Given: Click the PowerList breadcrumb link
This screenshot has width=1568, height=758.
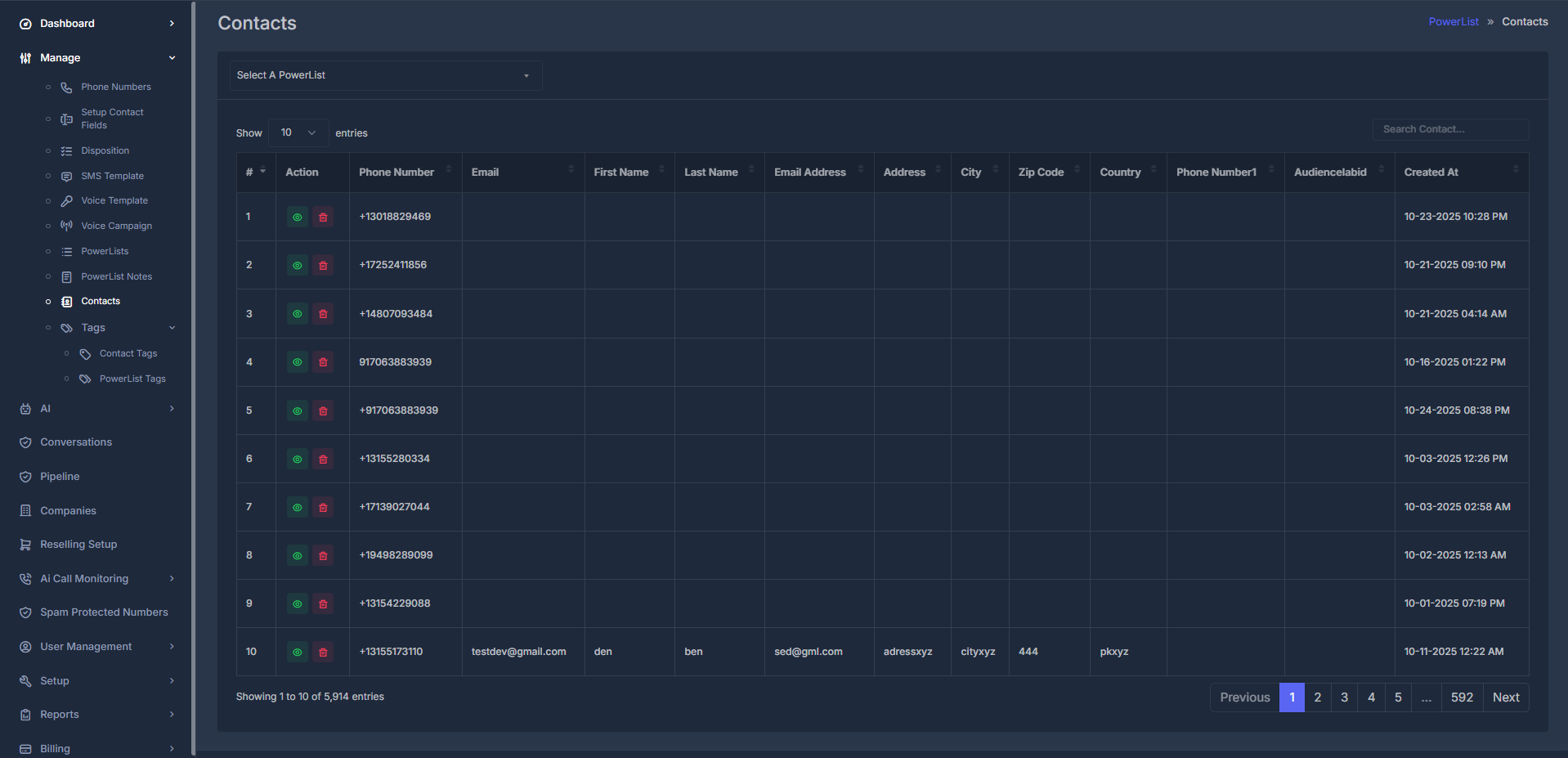Looking at the screenshot, I should click(1453, 21).
